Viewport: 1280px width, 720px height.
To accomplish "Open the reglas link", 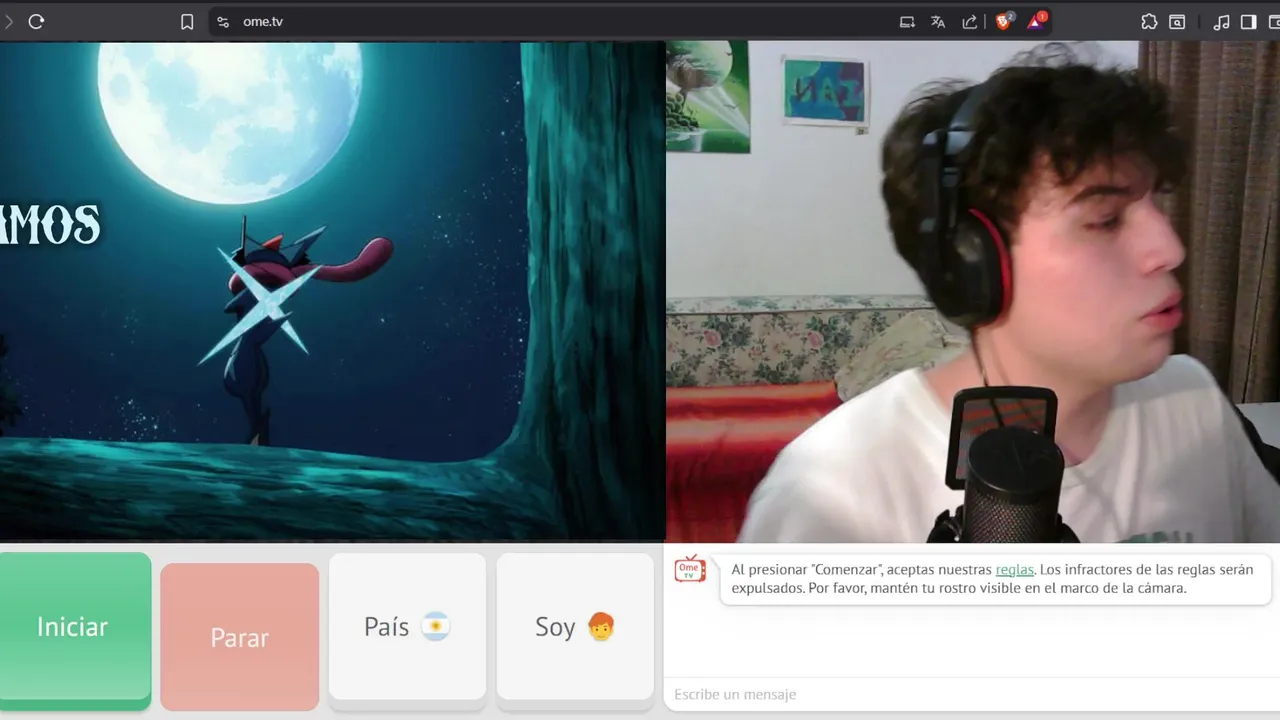I will [x=1014, y=569].
